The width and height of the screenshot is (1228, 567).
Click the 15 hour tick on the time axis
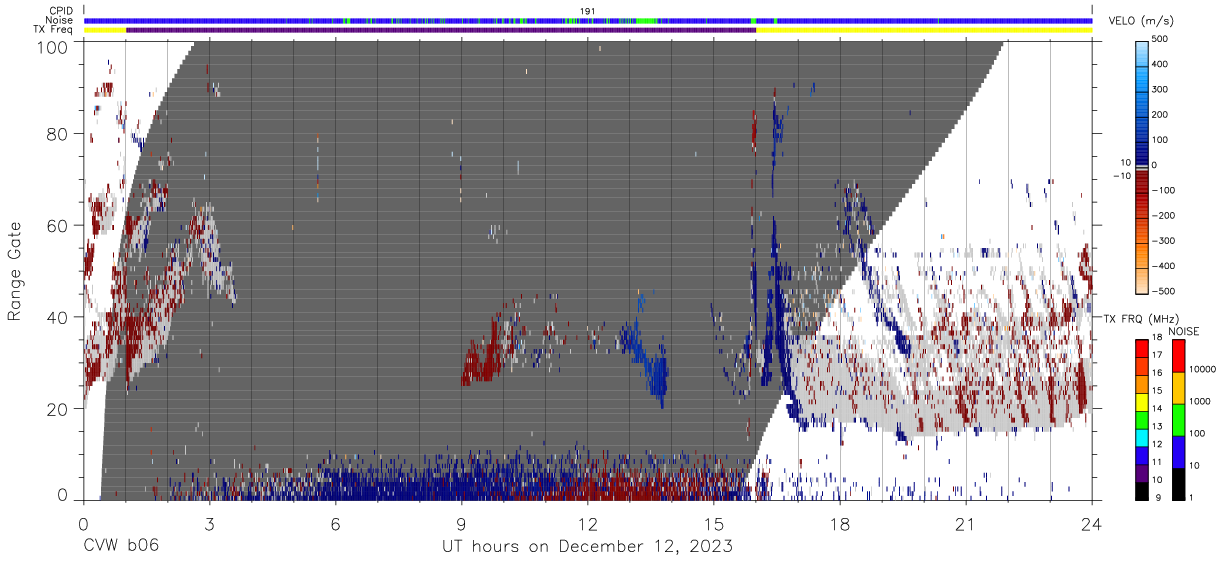pyautogui.click(x=714, y=524)
